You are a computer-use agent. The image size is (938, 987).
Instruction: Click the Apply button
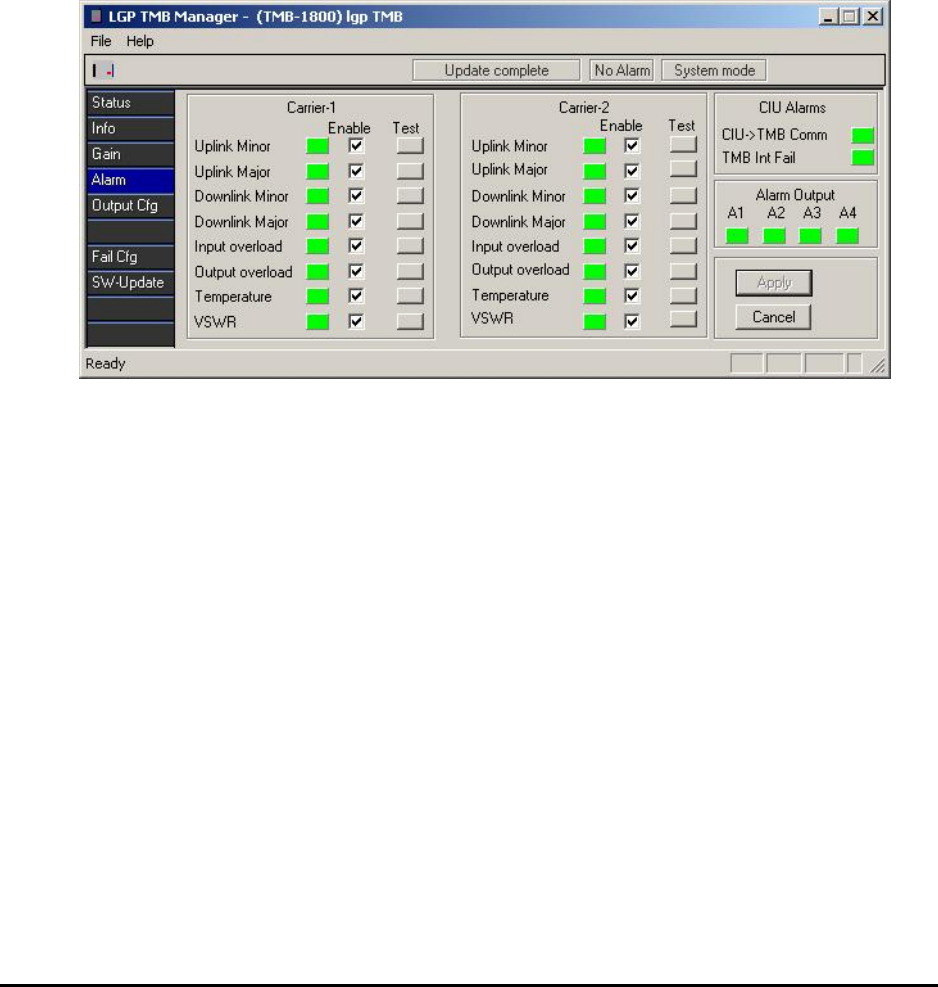coord(774,283)
